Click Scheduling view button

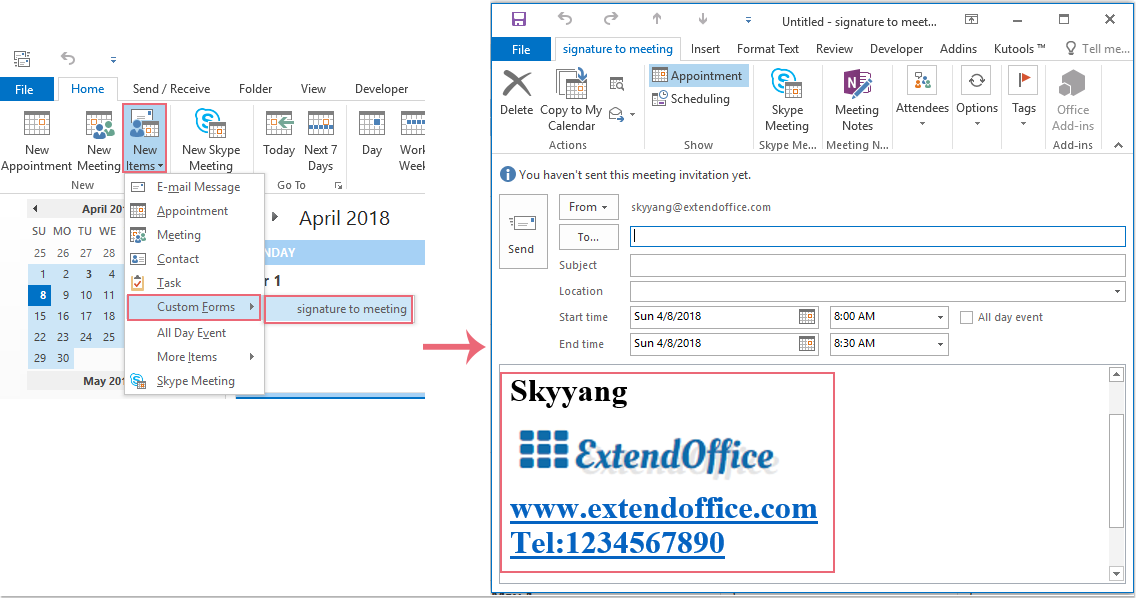(x=690, y=99)
